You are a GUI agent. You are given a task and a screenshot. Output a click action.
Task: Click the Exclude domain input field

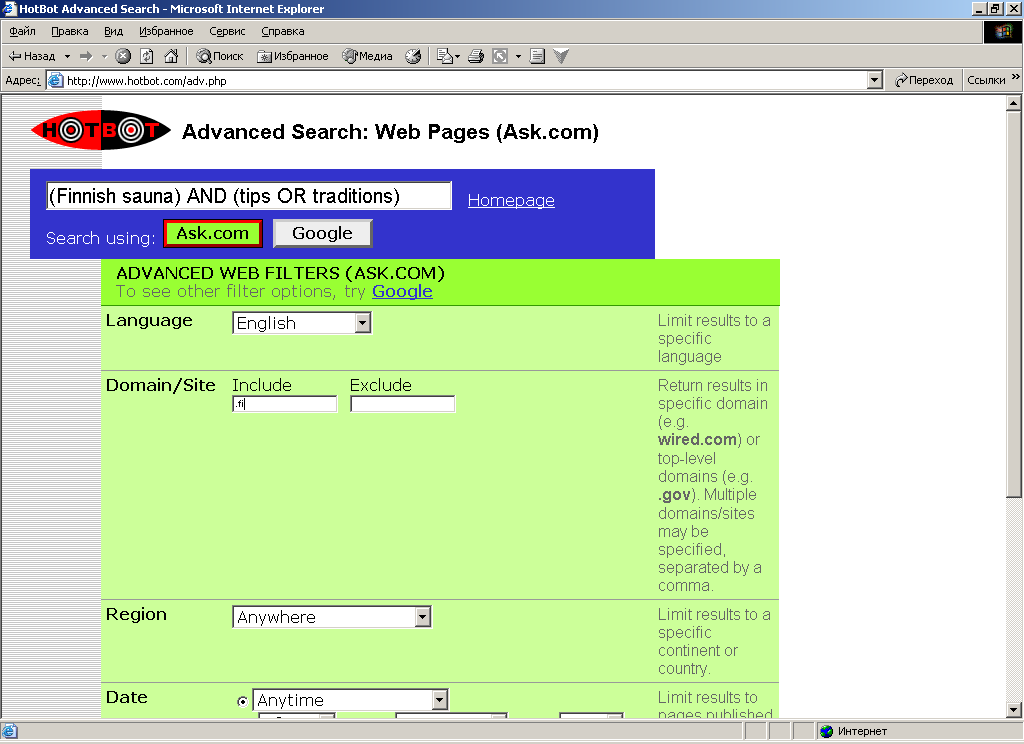click(402, 404)
